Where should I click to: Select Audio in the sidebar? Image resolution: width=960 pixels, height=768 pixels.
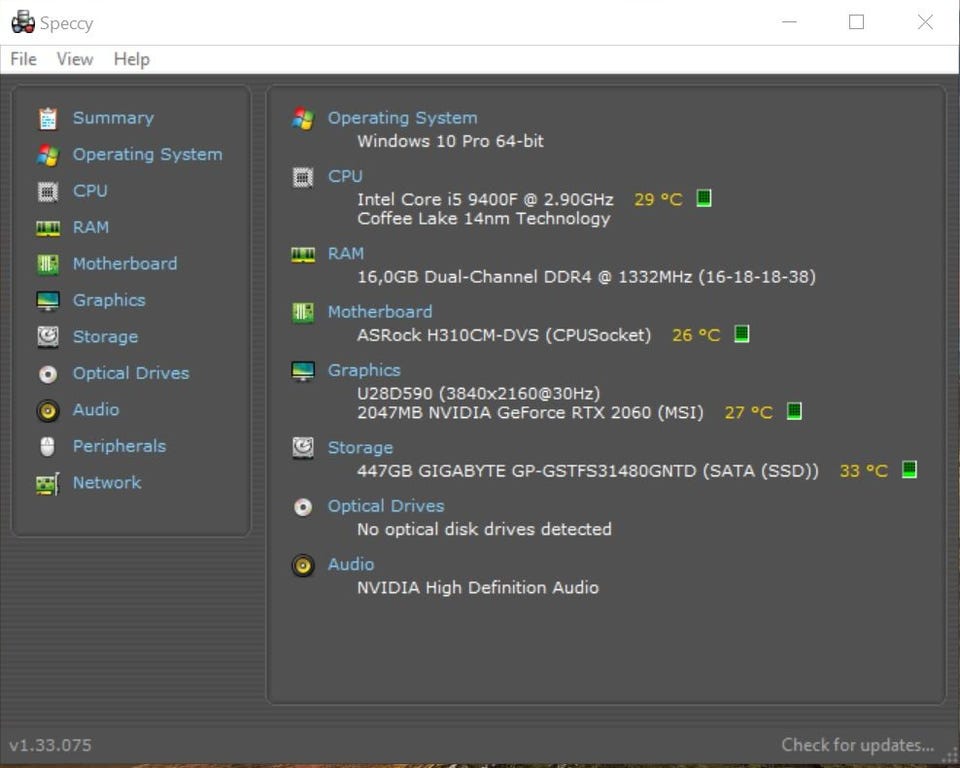[96, 410]
